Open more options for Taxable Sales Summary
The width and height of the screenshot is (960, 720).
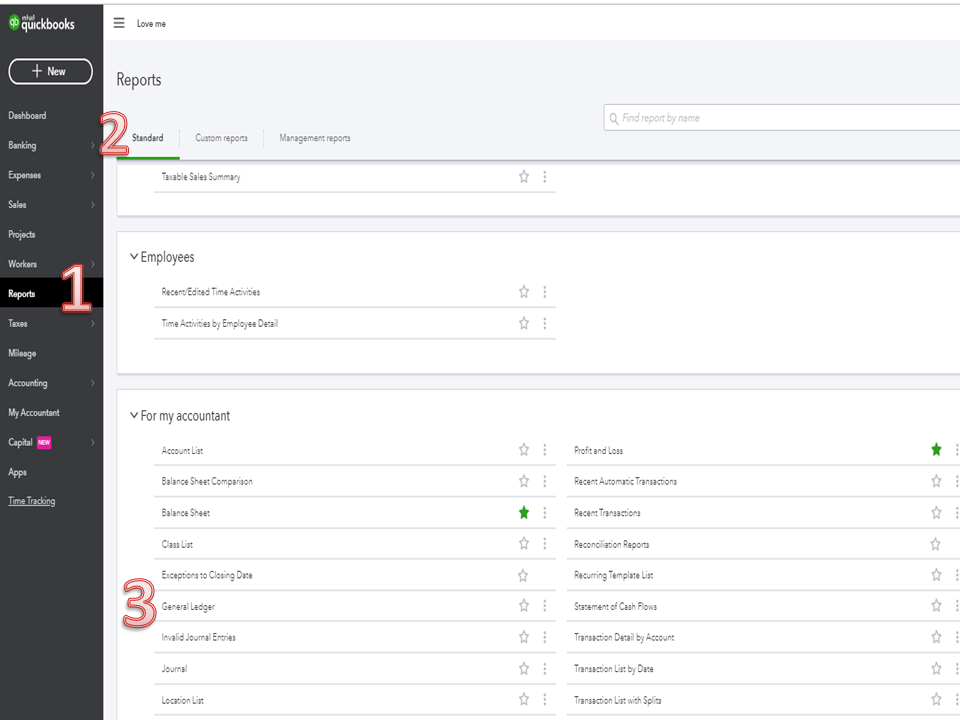click(x=545, y=177)
